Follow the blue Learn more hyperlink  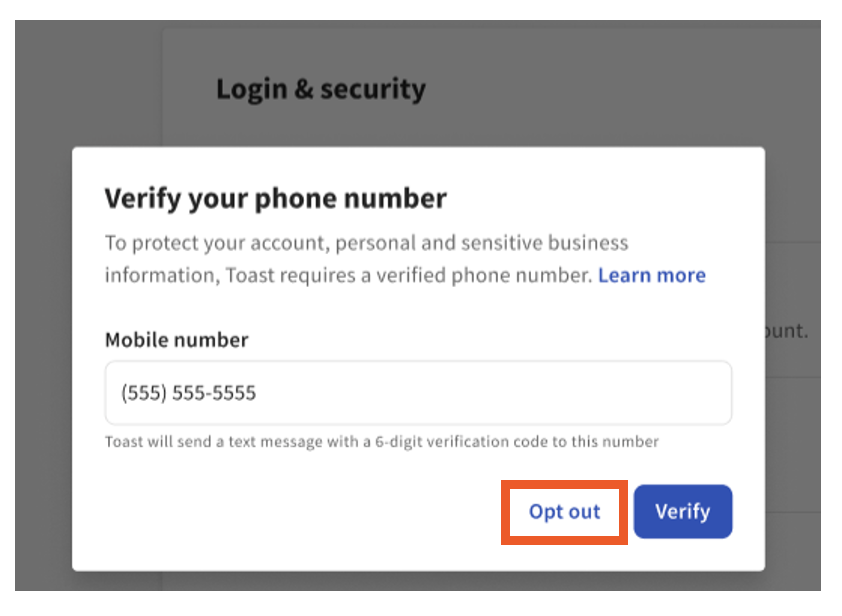[x=651, y=275]
